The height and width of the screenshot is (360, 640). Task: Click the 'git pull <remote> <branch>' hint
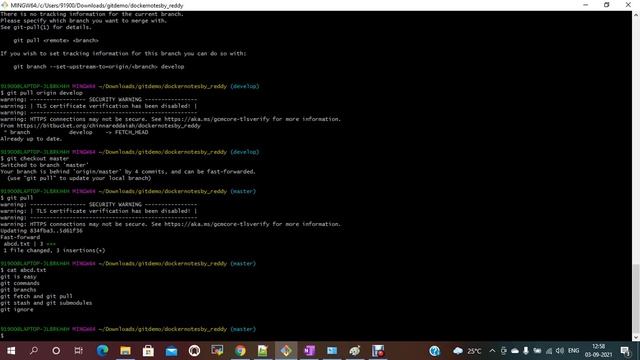coord(56,40)
